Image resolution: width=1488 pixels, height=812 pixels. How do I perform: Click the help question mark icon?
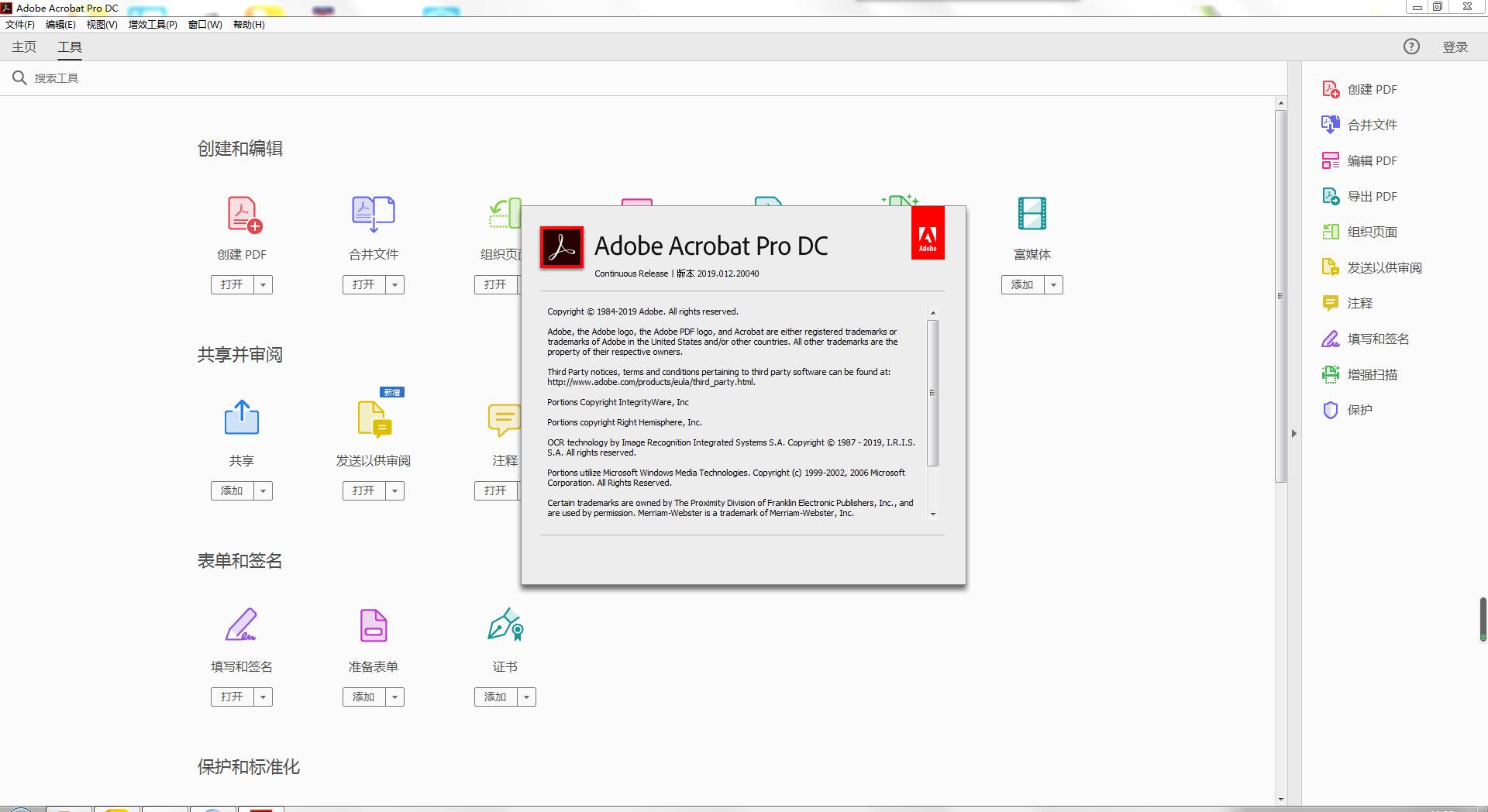pos(1411,46)
